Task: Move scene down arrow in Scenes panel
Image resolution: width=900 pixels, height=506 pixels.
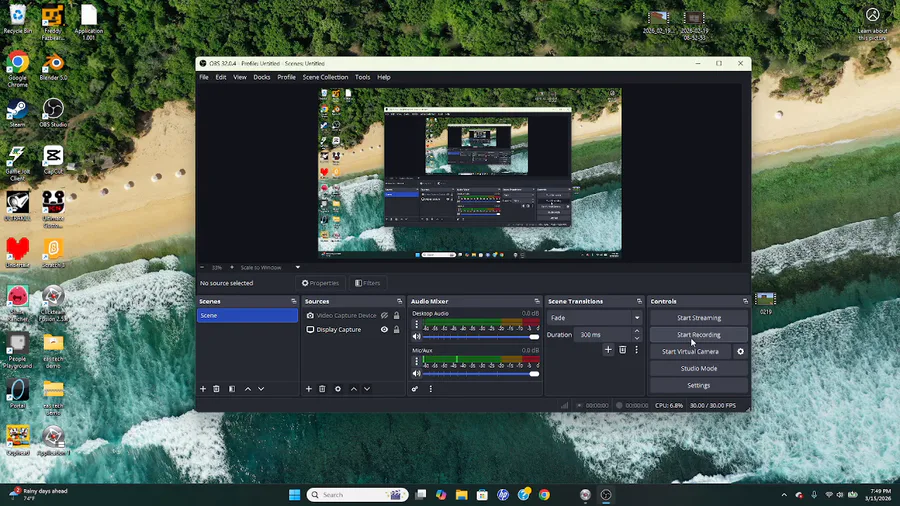Action: pyautogui.click(x=261, y=389)
